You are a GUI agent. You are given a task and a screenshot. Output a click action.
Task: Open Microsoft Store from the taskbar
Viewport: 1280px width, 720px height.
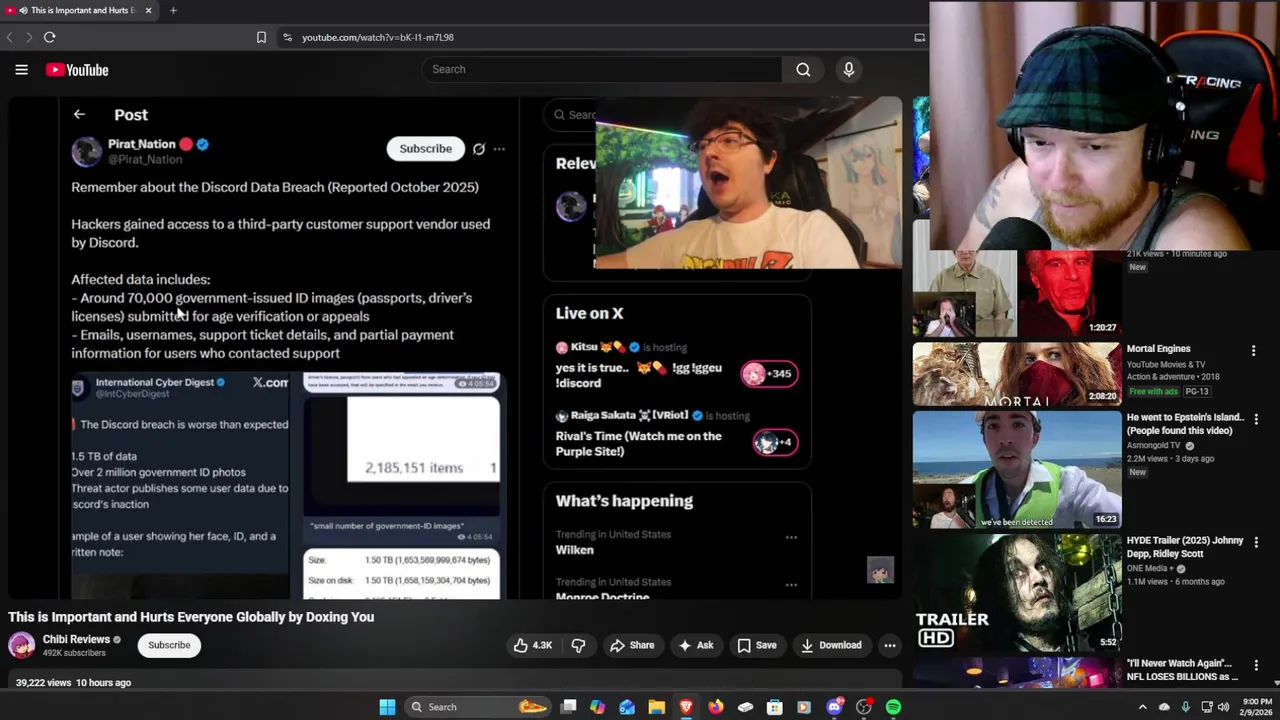click(x=775, y=707)
